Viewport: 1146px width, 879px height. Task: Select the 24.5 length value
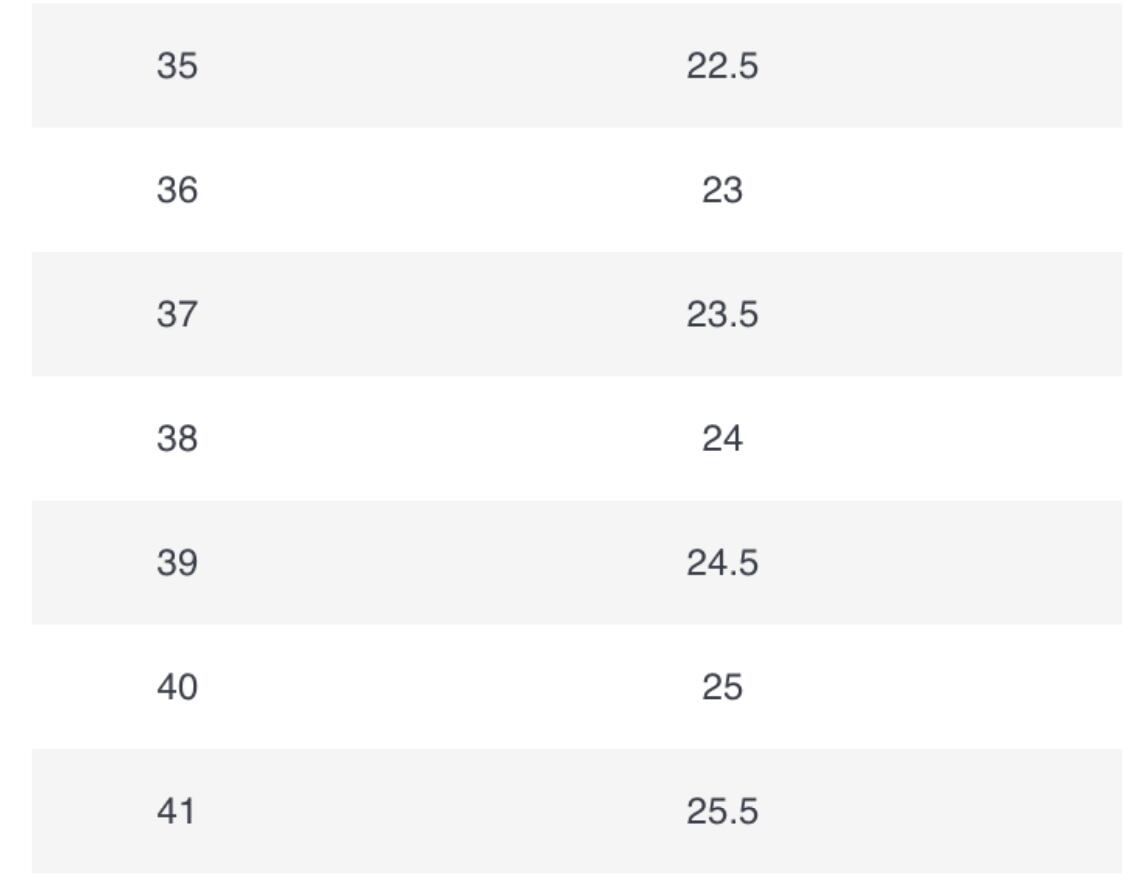[x=722, y=563]
